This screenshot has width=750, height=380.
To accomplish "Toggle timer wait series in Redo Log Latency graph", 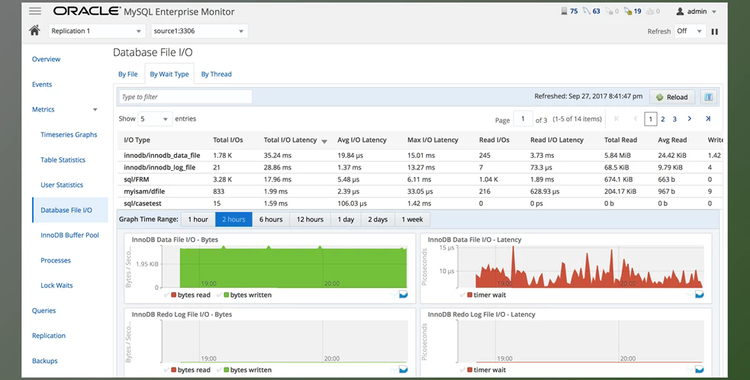I will [x=483, y=370].
